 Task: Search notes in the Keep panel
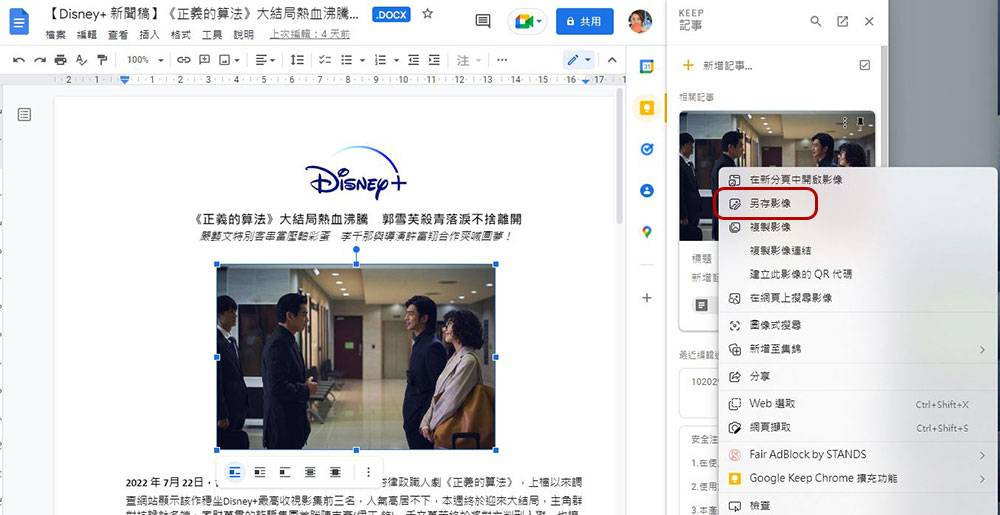tap(816, 21)
